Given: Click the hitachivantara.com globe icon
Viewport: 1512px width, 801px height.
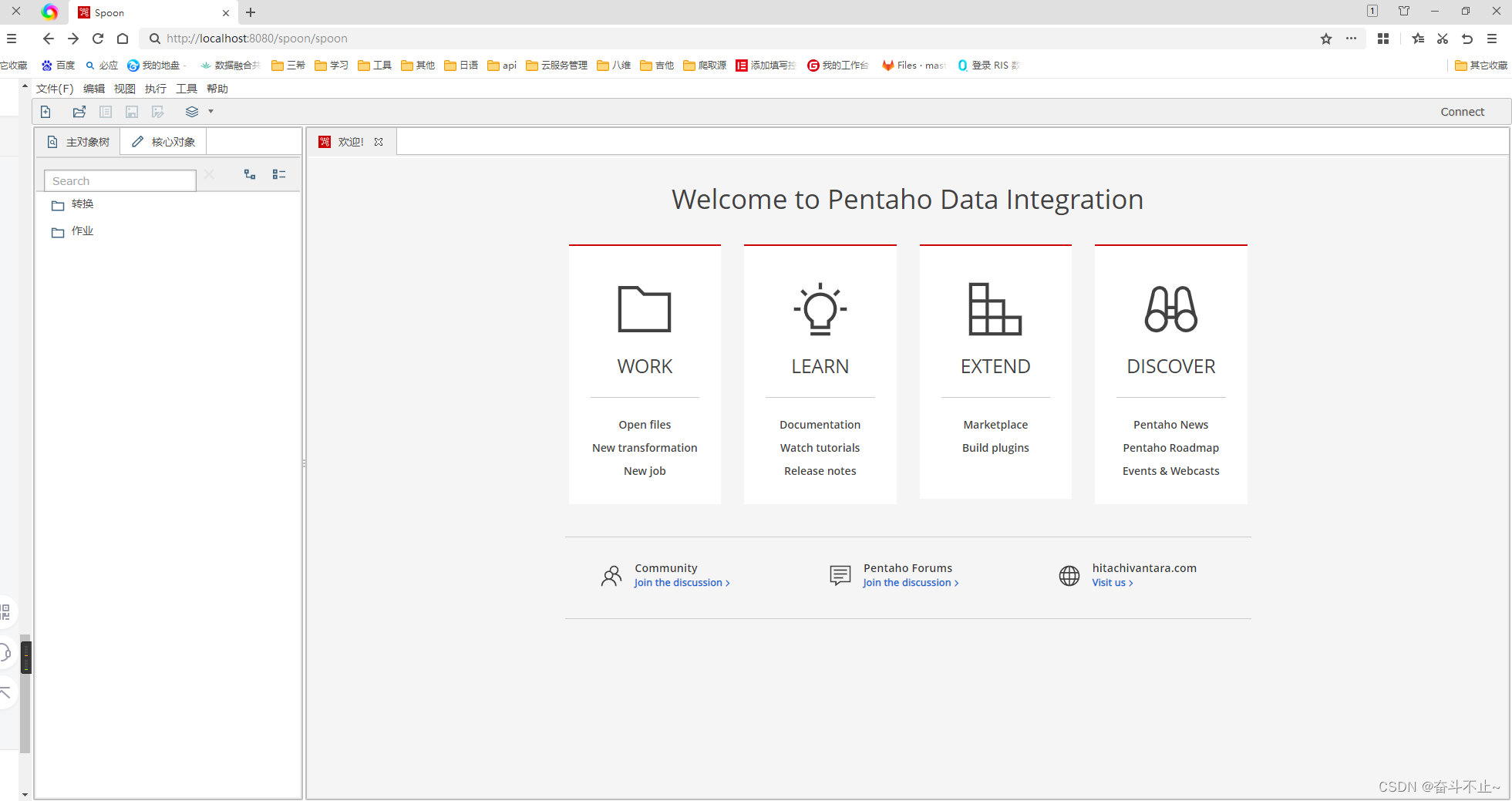Looking at the screenshot, I should pos(1069,576).
